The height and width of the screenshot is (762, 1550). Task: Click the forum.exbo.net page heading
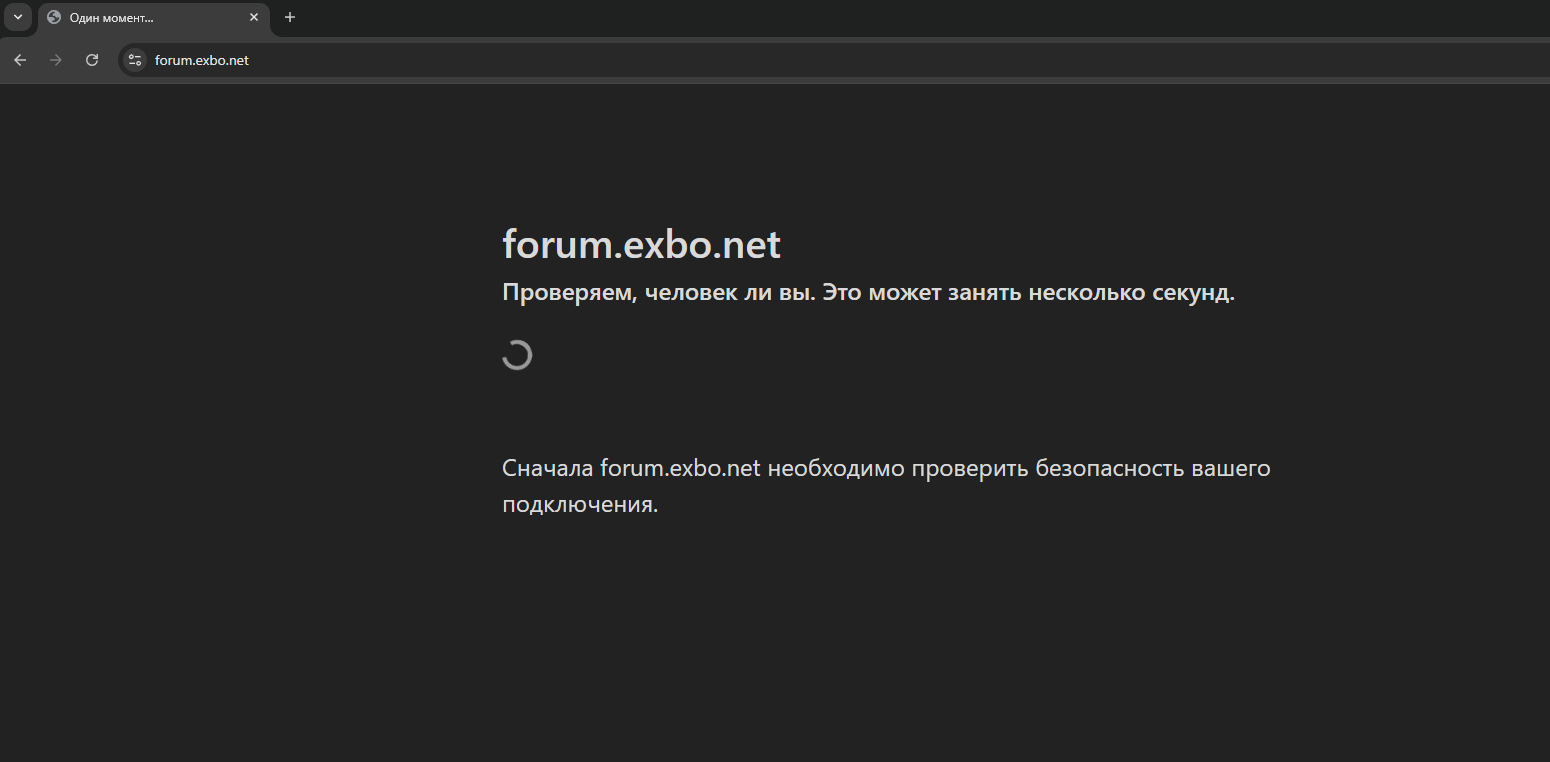641,244
